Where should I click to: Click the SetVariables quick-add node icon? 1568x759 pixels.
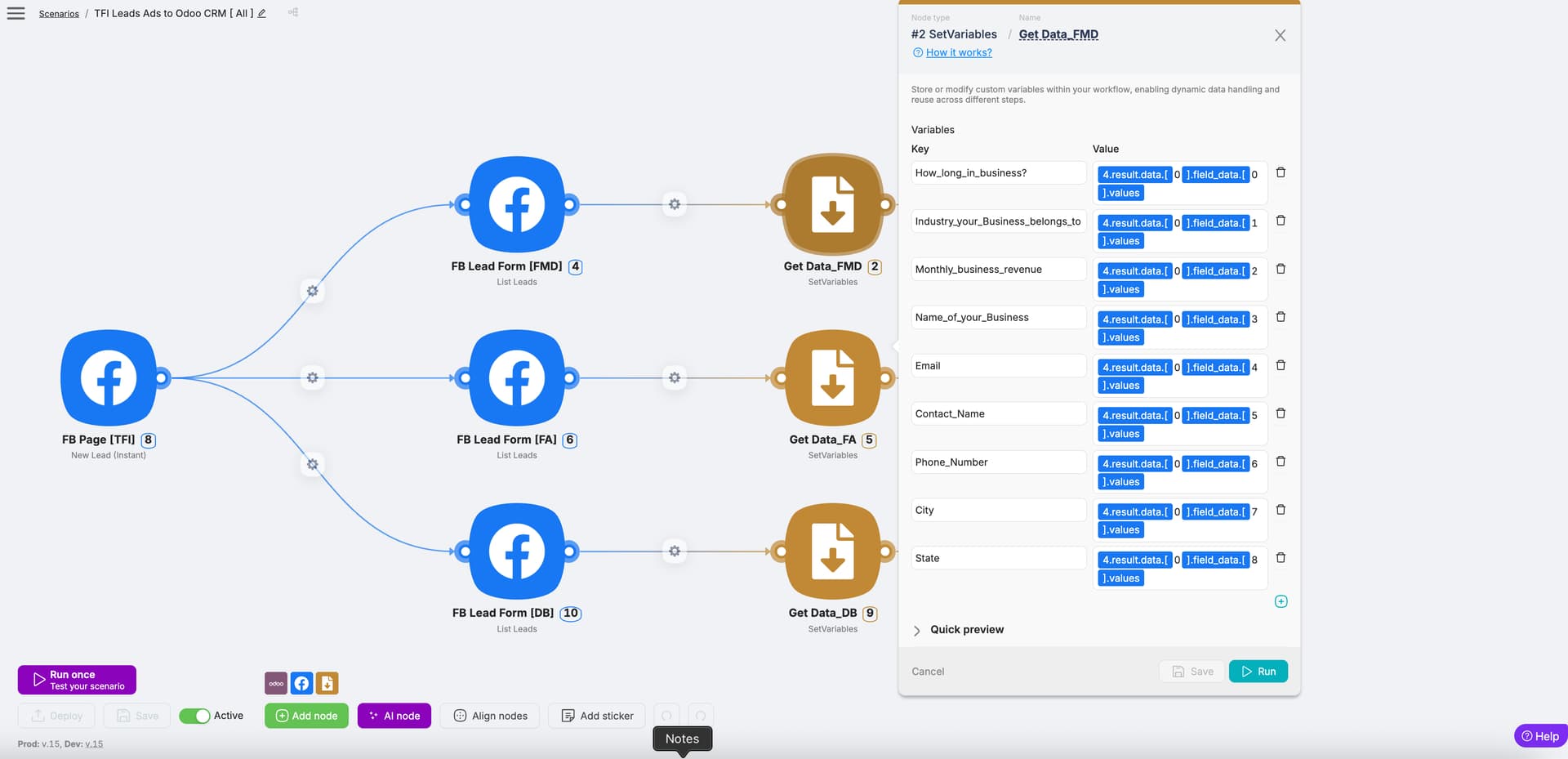(327, 683)
